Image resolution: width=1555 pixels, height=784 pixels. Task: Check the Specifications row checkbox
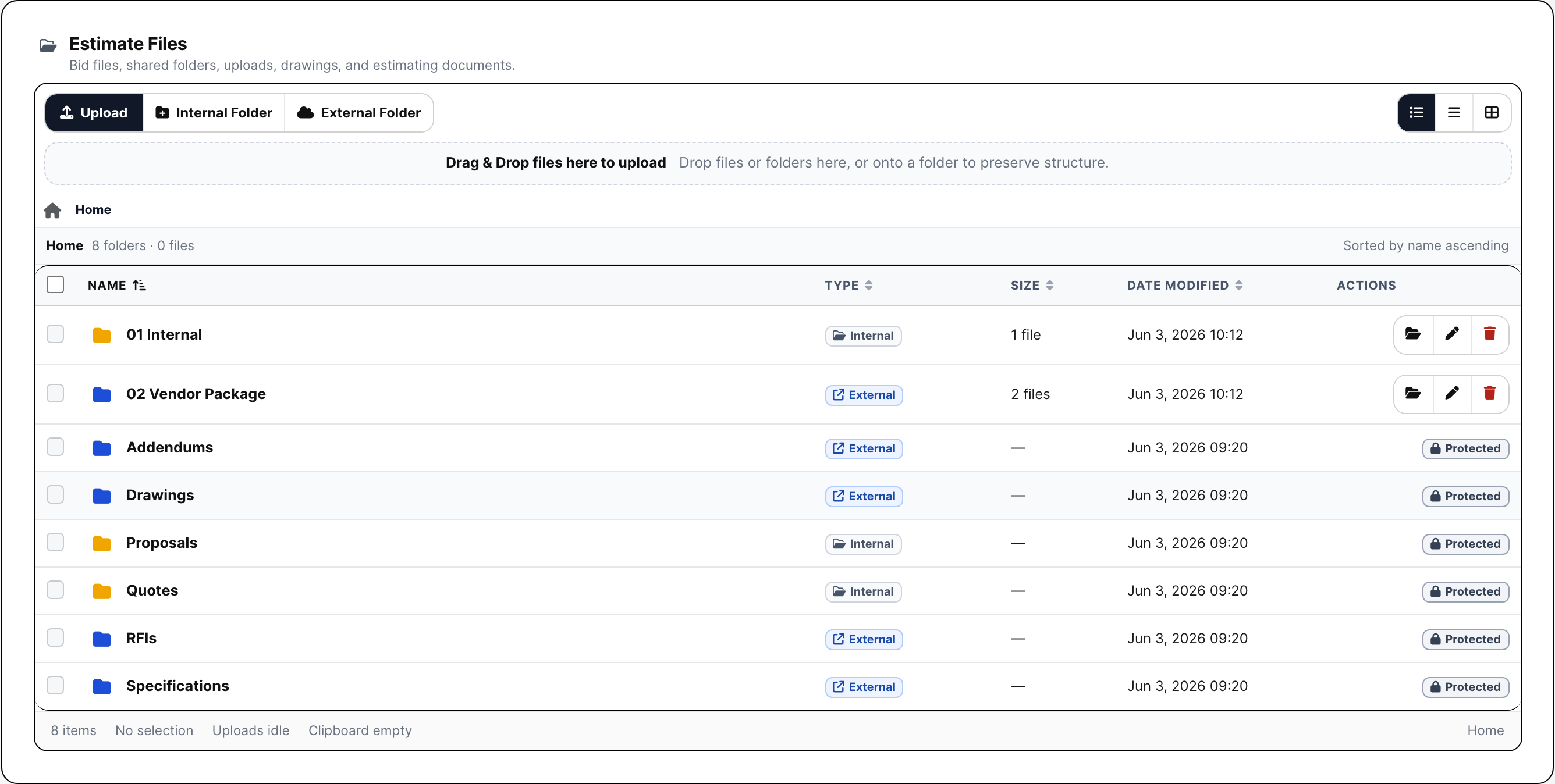point(55,685)
